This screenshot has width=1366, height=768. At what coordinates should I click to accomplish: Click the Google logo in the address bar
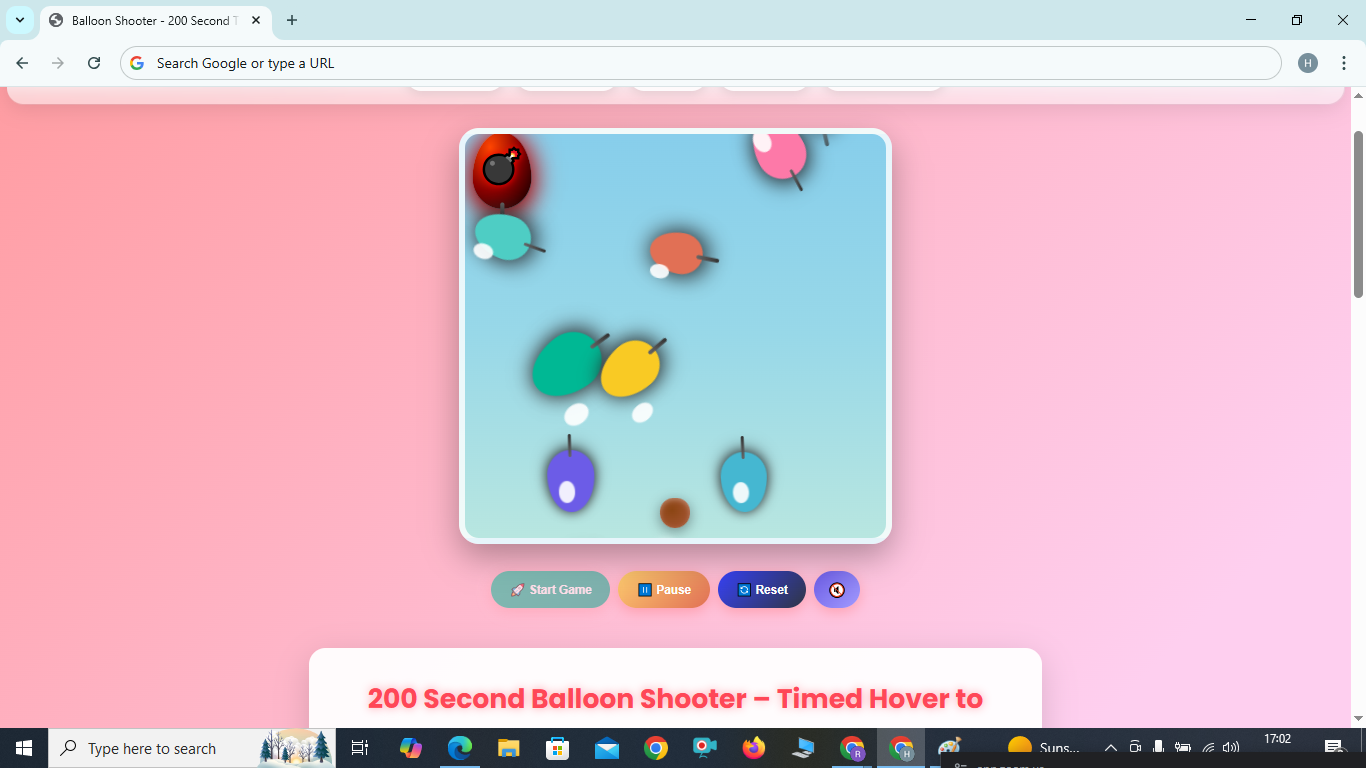coord(135,62)
